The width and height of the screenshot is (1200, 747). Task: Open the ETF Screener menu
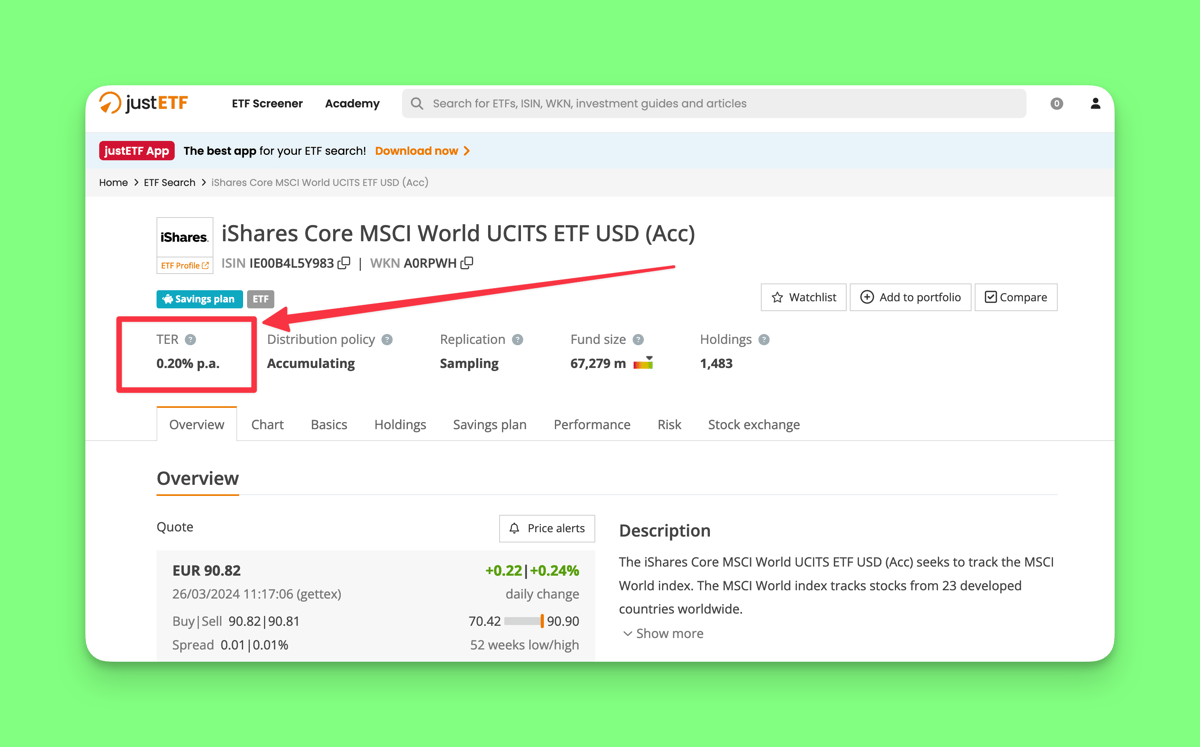tap(267, 103)
